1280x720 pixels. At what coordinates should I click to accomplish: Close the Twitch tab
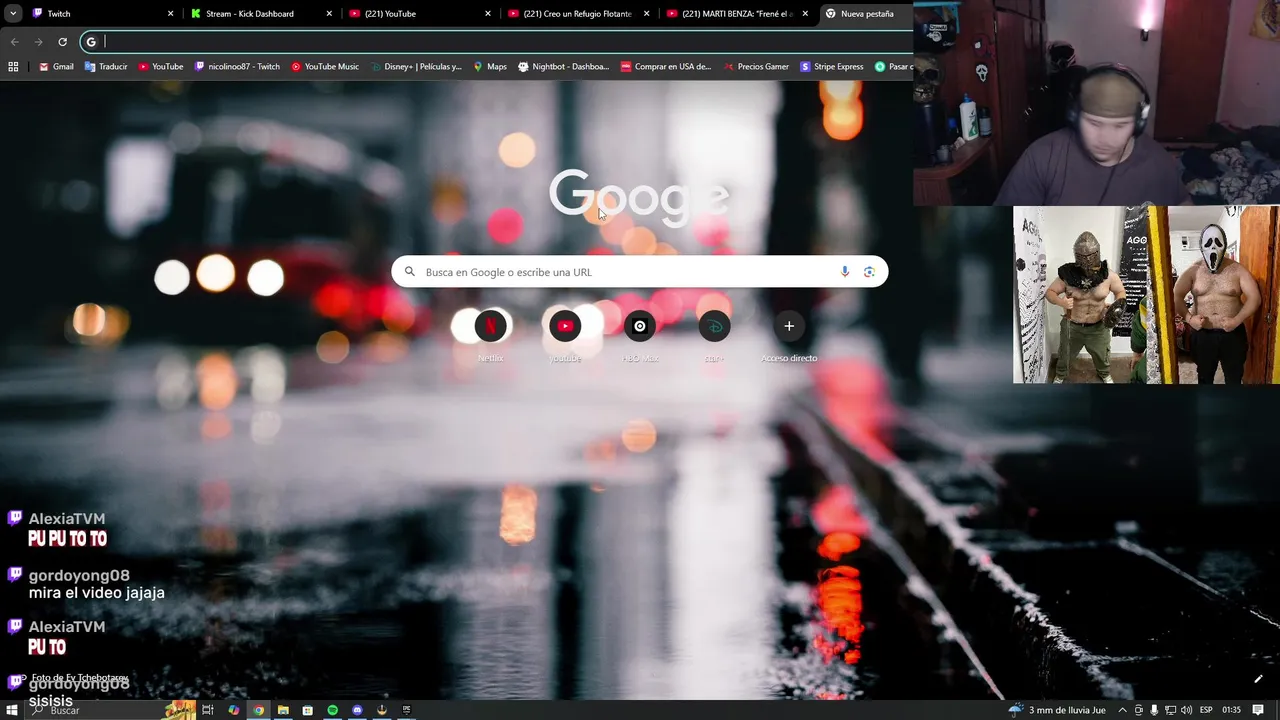[x=170, y=14]
